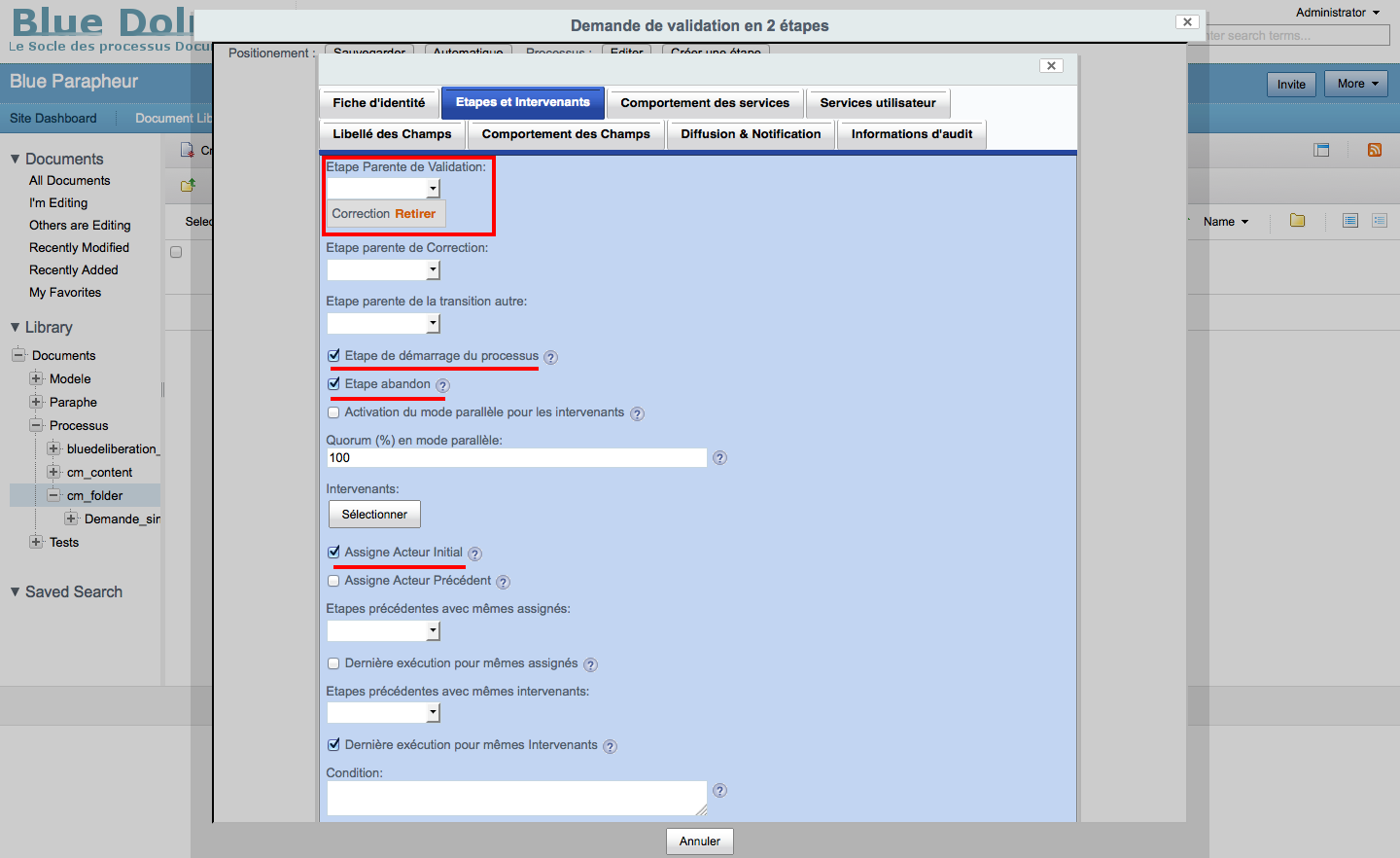The image size is (1400, 858).
Task: Open help for Dernière exécution pour mêmes Intervenants
Action: (x=610, y=746)
